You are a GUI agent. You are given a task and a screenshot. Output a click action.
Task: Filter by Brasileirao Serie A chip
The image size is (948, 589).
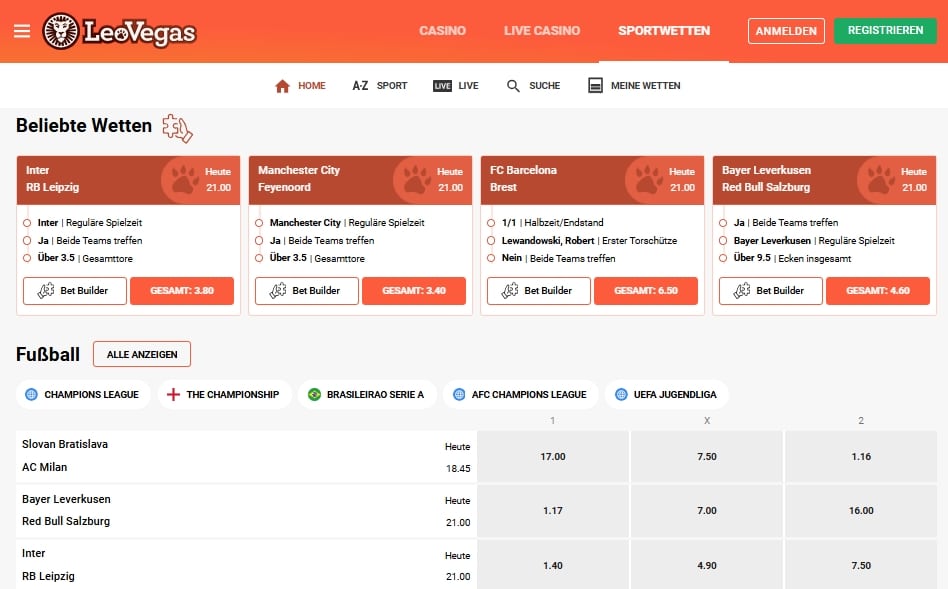[367, 394]
